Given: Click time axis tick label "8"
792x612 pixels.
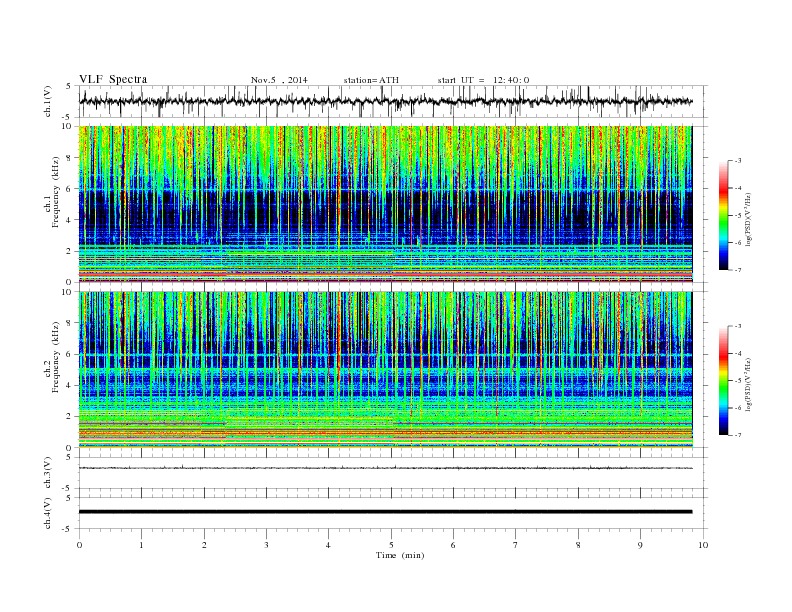Looking at the screenshot, I should (x=578, y=545).
